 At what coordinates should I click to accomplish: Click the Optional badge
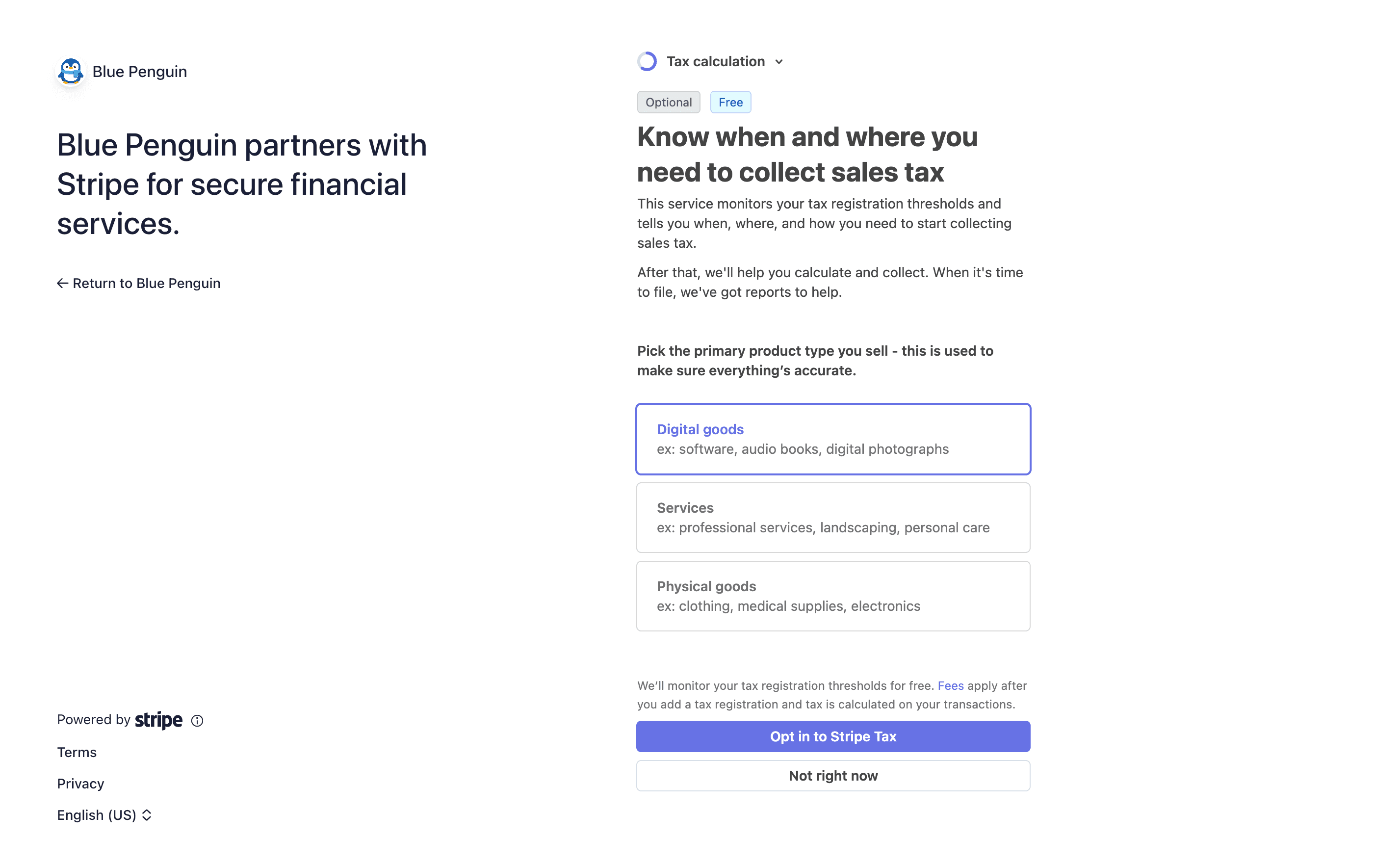click(668, 102)
